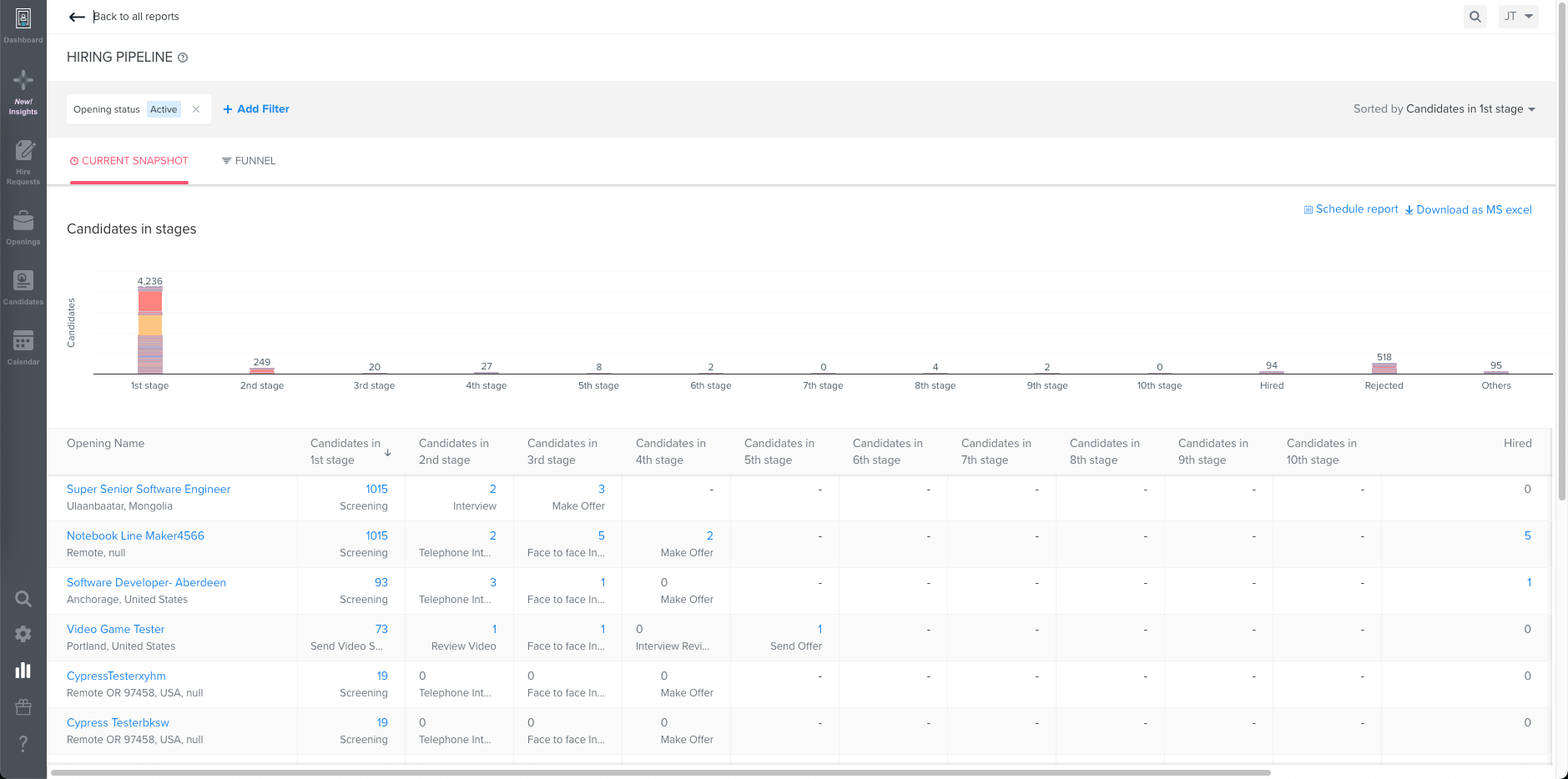The height and width of the screenshot is (779, 1568).
Task: Open the reports icon in the lower sidebar
Action: coord(23,670)
